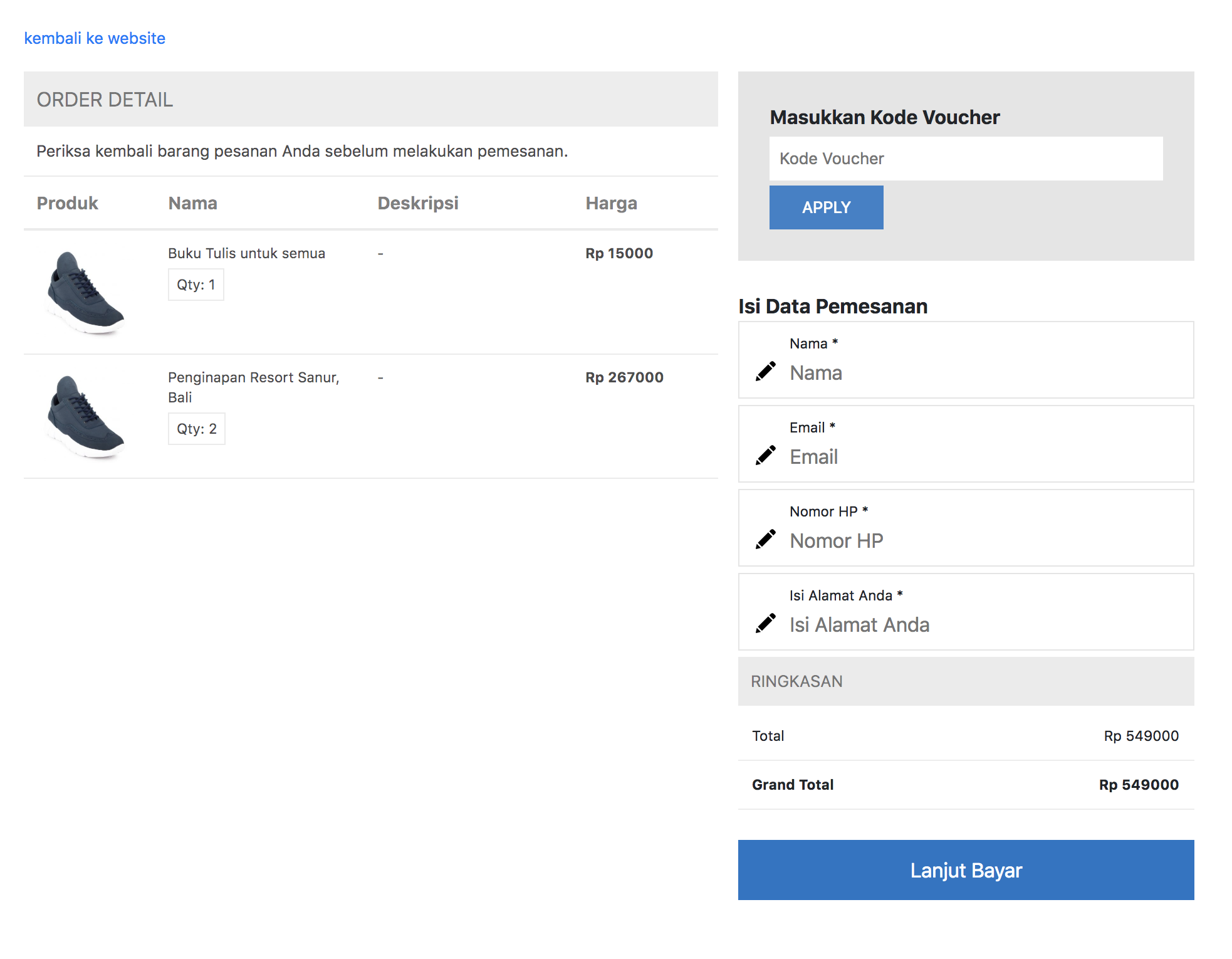Click the Penginapan Resort Sanur product image
The height and width of the screenshot is (959, 1232).
86,416
